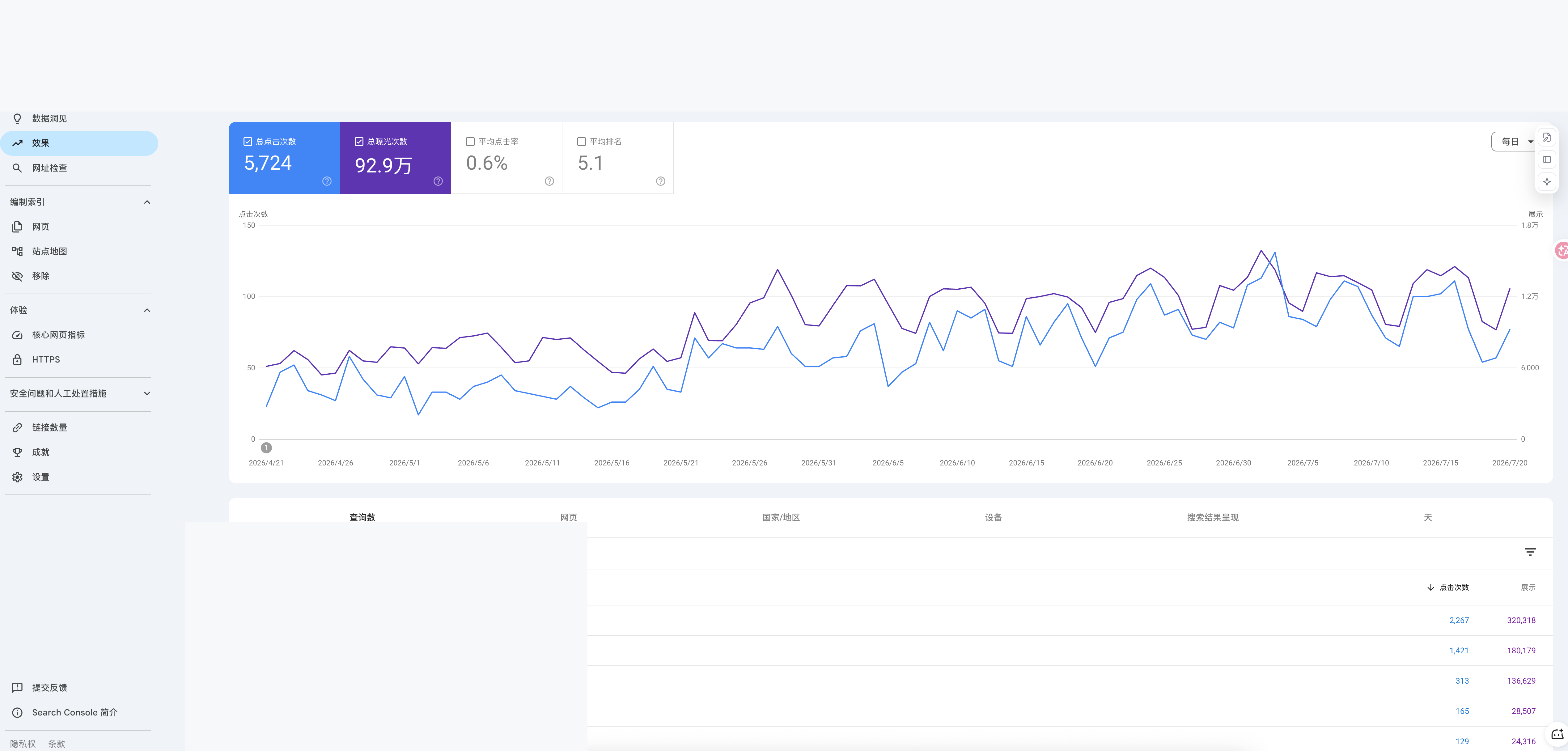Open 链接数量 in the sidebar
The image size is (1568, 751).
pyautogui.click(x=79, y=427)
